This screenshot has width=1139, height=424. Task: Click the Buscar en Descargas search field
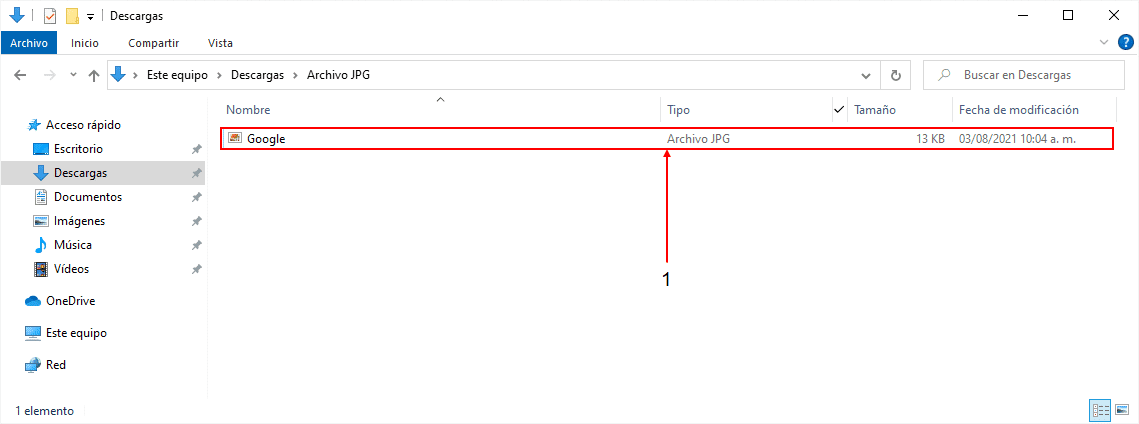click(x=1023, y=75)
